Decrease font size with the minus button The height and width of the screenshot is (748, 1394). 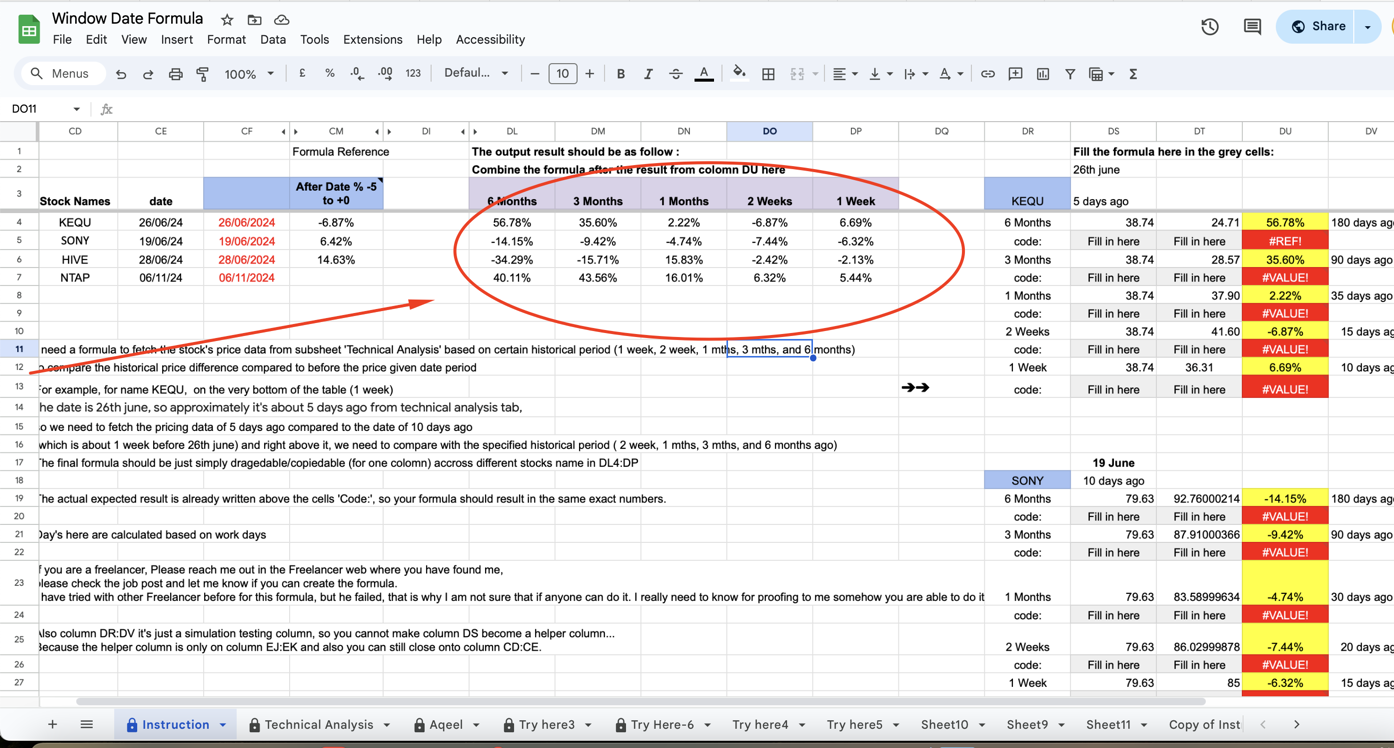[x=535, y=74]
